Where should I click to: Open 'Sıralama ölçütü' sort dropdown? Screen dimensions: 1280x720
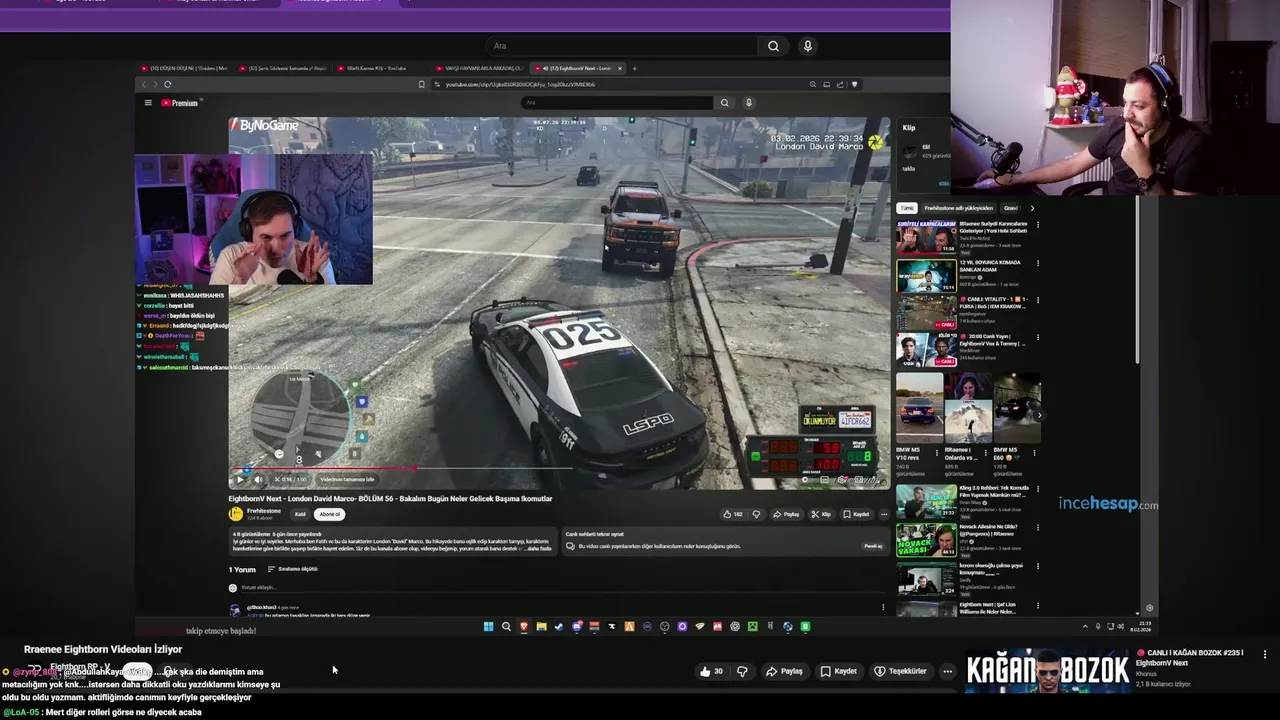pos(293,569)
